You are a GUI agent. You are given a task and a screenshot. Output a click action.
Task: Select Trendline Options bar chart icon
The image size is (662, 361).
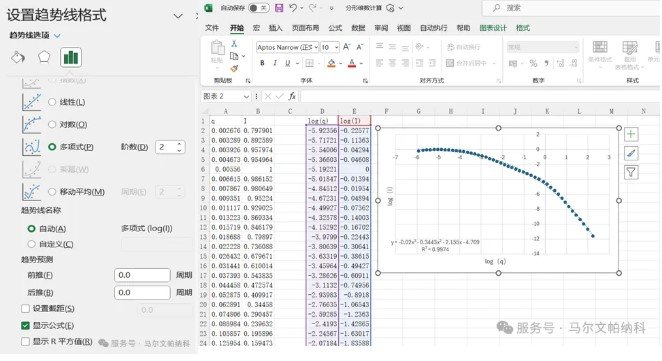pos(71,57)
